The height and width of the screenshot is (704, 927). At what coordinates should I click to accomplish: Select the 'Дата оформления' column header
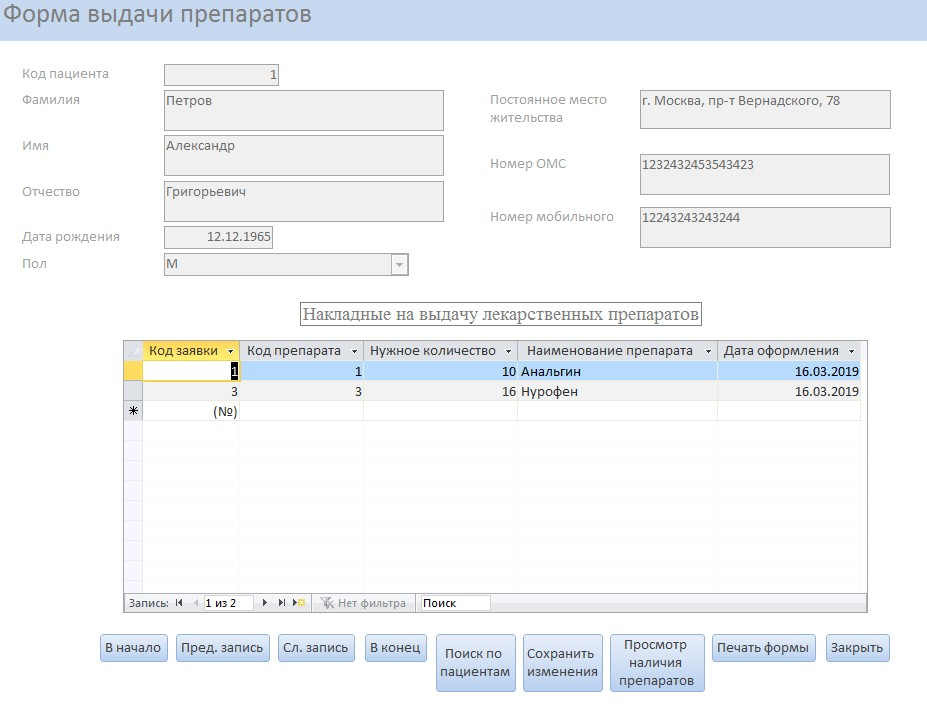click(789, 351)
